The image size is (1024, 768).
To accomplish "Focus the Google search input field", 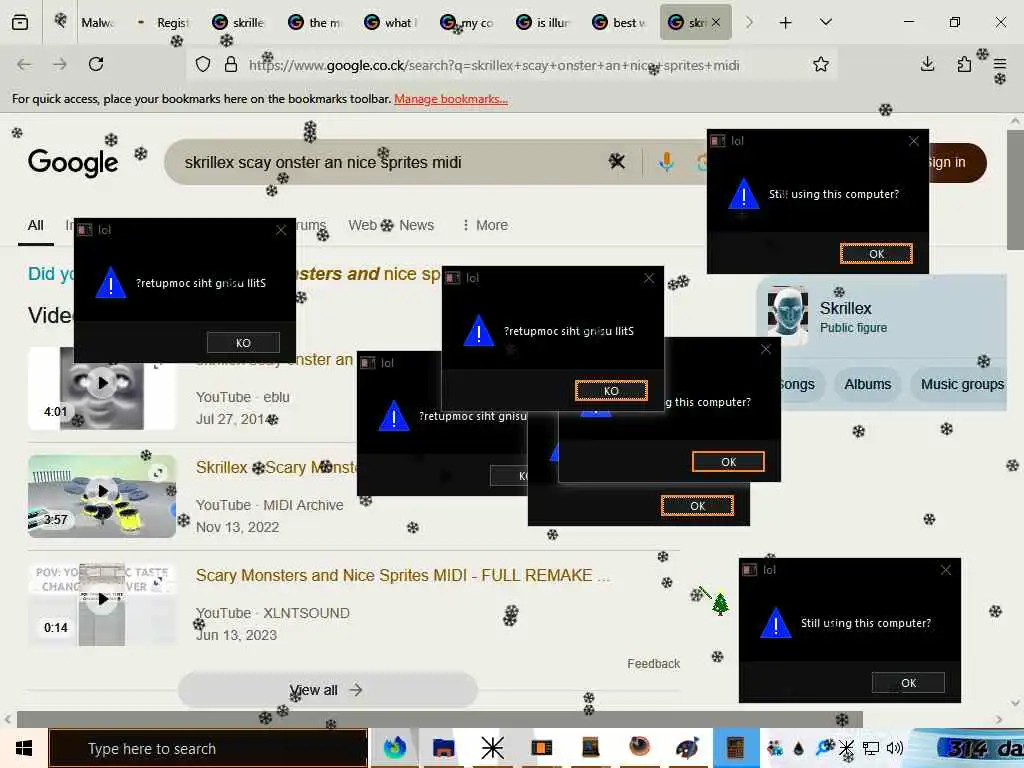I will [x=385, y=162].
